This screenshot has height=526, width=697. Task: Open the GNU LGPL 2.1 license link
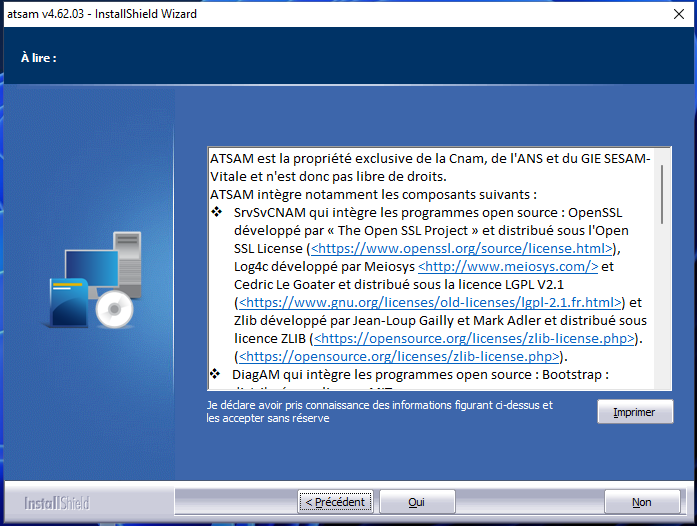pos(432,302)
